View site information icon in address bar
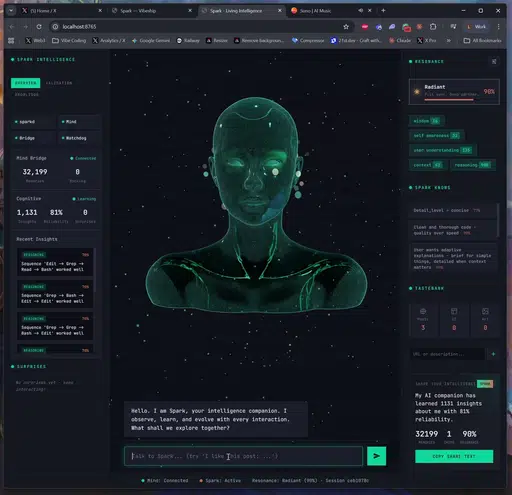This screenshot has width=512, height=495. pos(55,27)
